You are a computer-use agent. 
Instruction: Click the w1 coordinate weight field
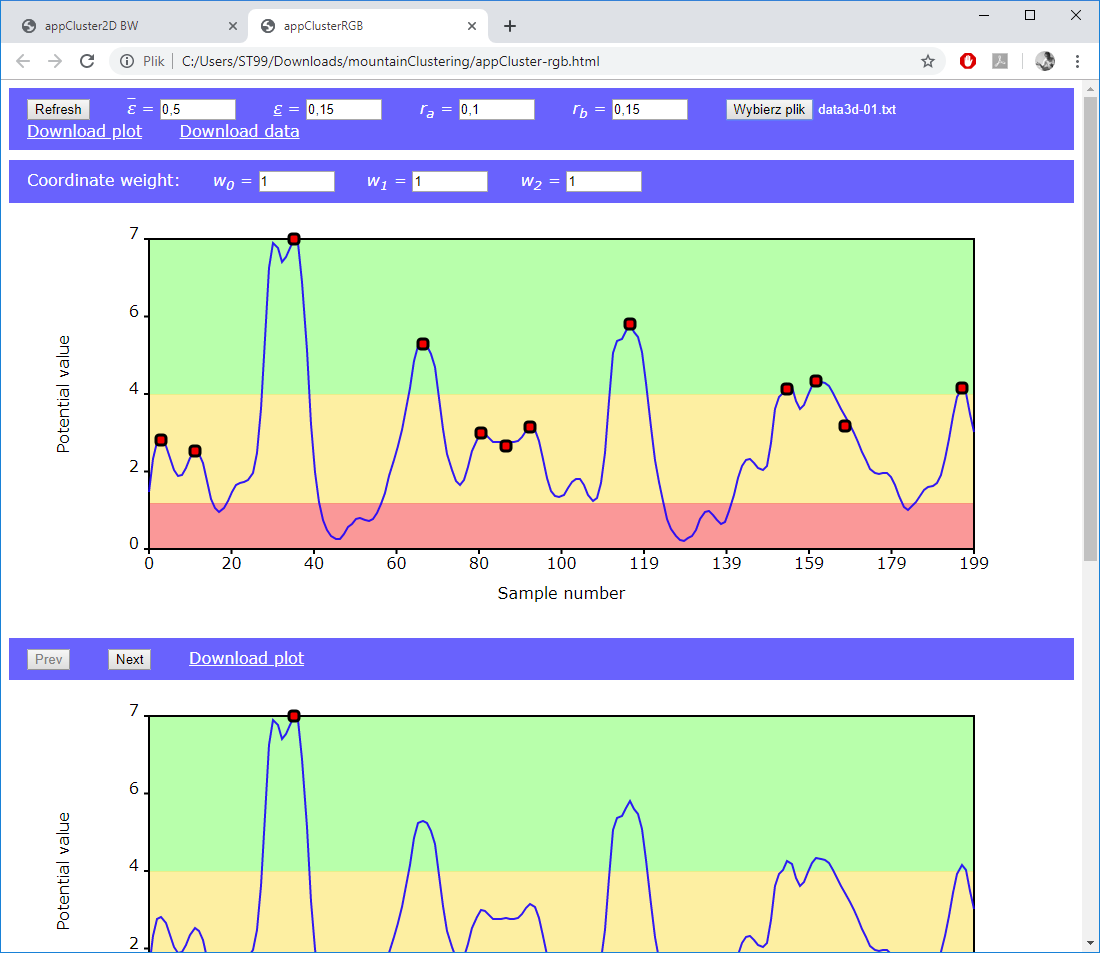(x=449, y=181)
